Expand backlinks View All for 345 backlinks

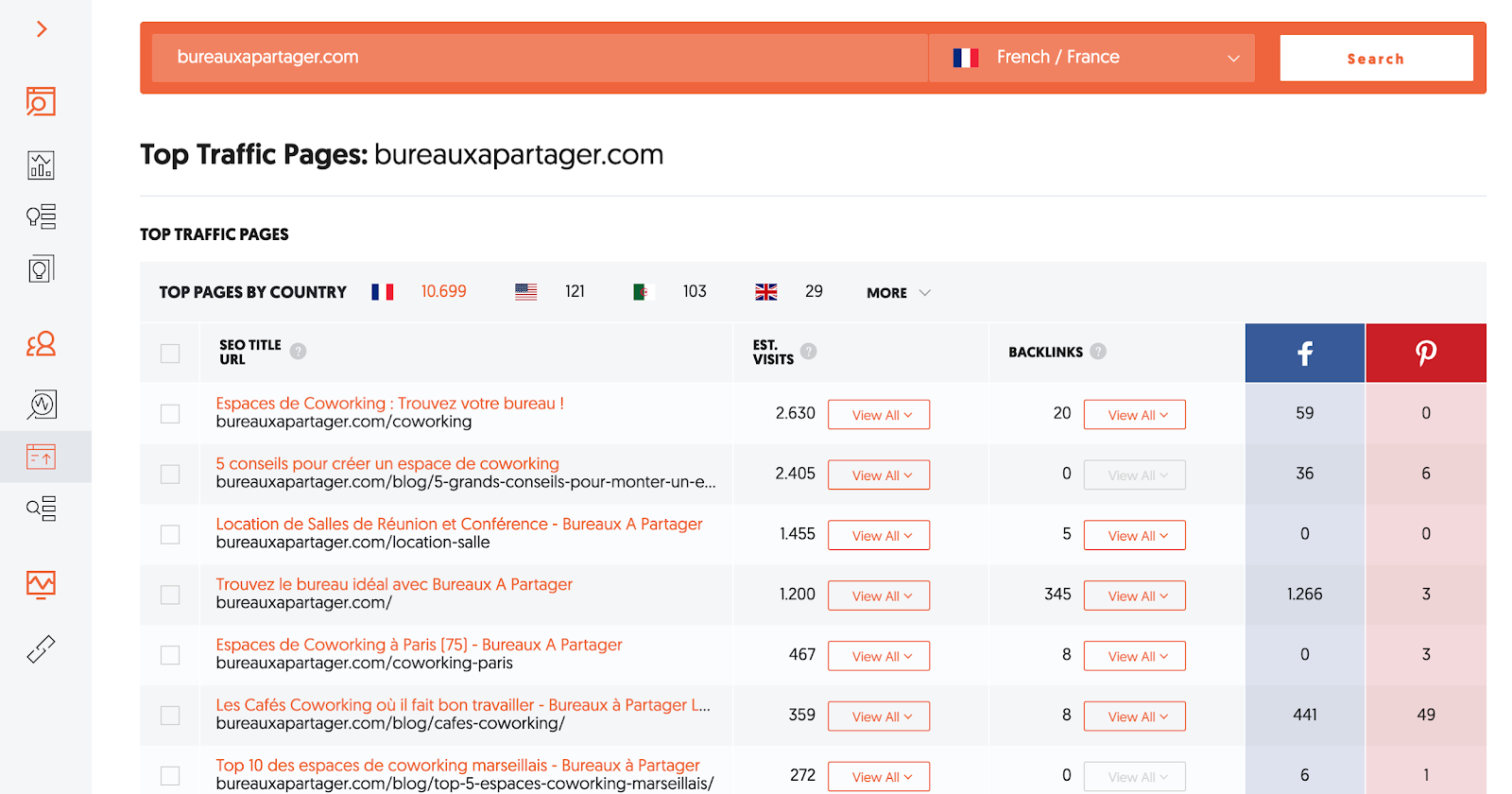1135,596
